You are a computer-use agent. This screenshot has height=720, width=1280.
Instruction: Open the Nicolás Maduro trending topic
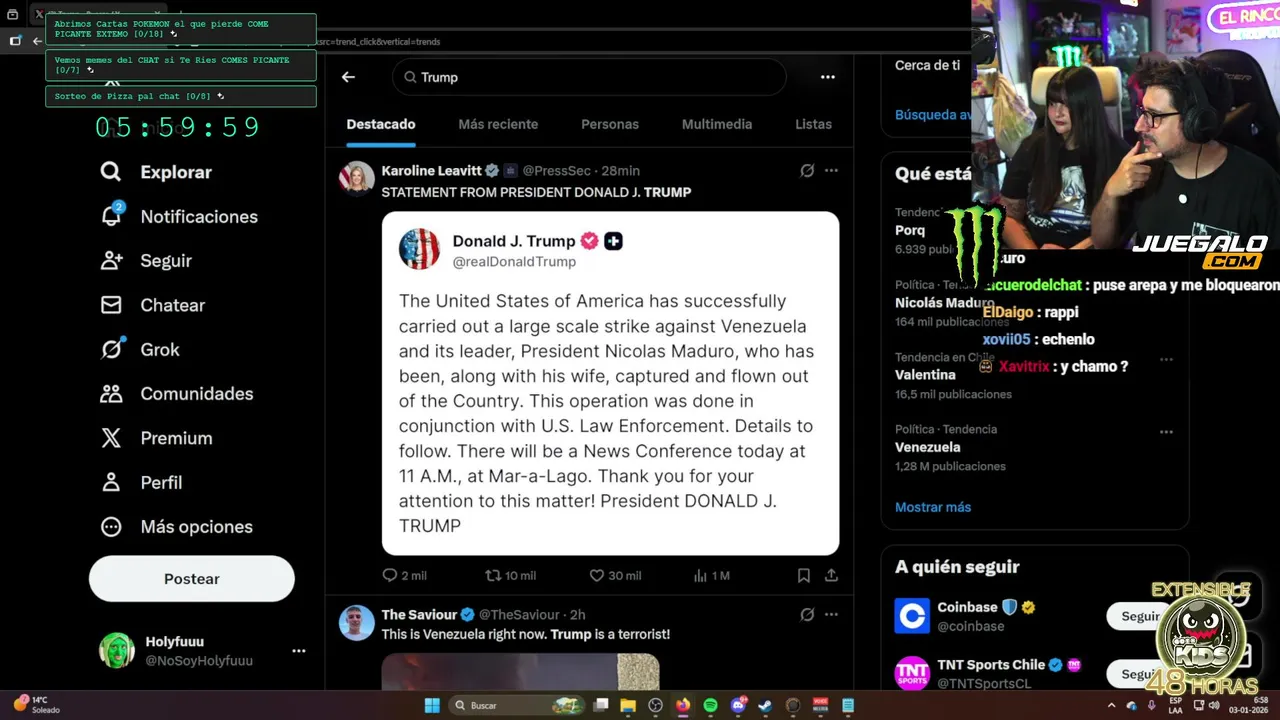(945, 302)
